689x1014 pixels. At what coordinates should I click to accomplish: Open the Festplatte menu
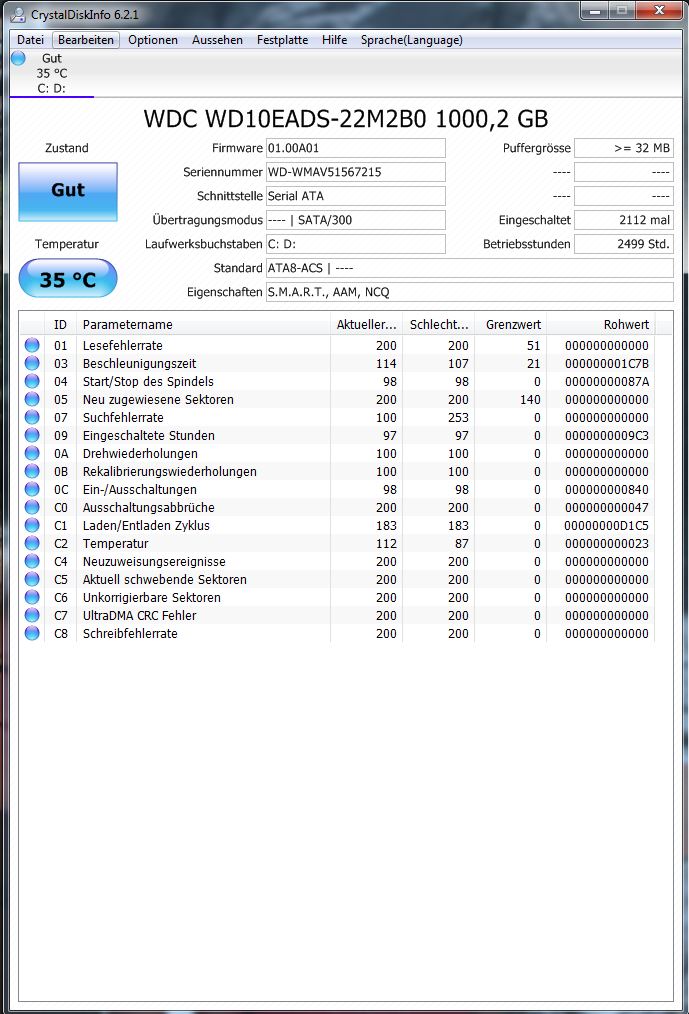283,40
